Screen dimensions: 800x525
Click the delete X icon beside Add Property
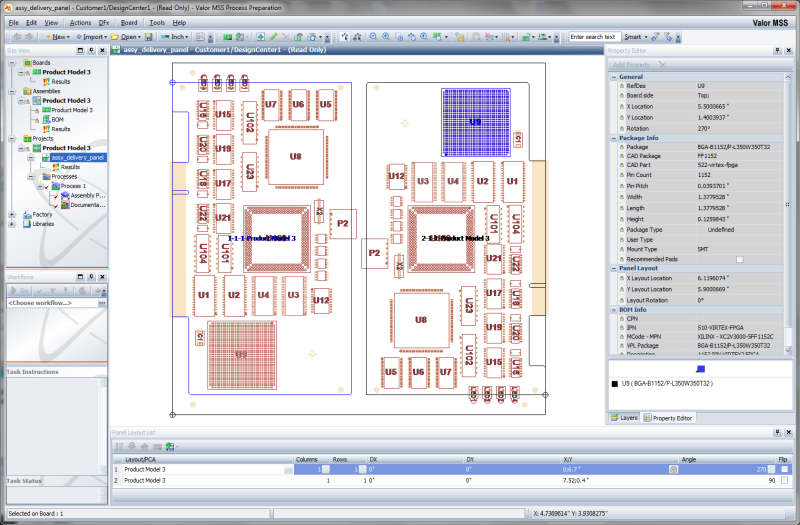[662, 65]
